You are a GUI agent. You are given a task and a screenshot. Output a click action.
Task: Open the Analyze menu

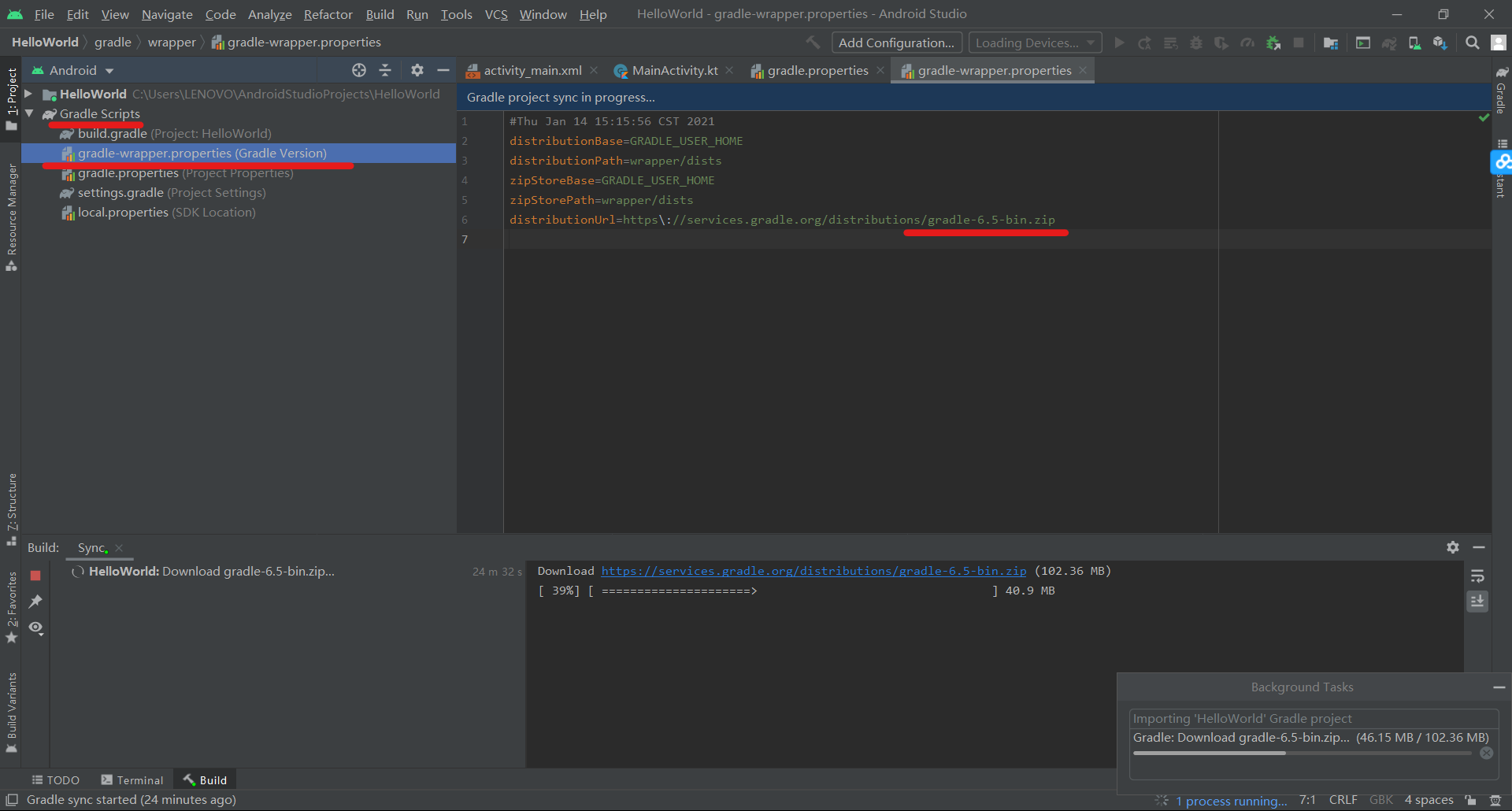[x=269, y=14]
